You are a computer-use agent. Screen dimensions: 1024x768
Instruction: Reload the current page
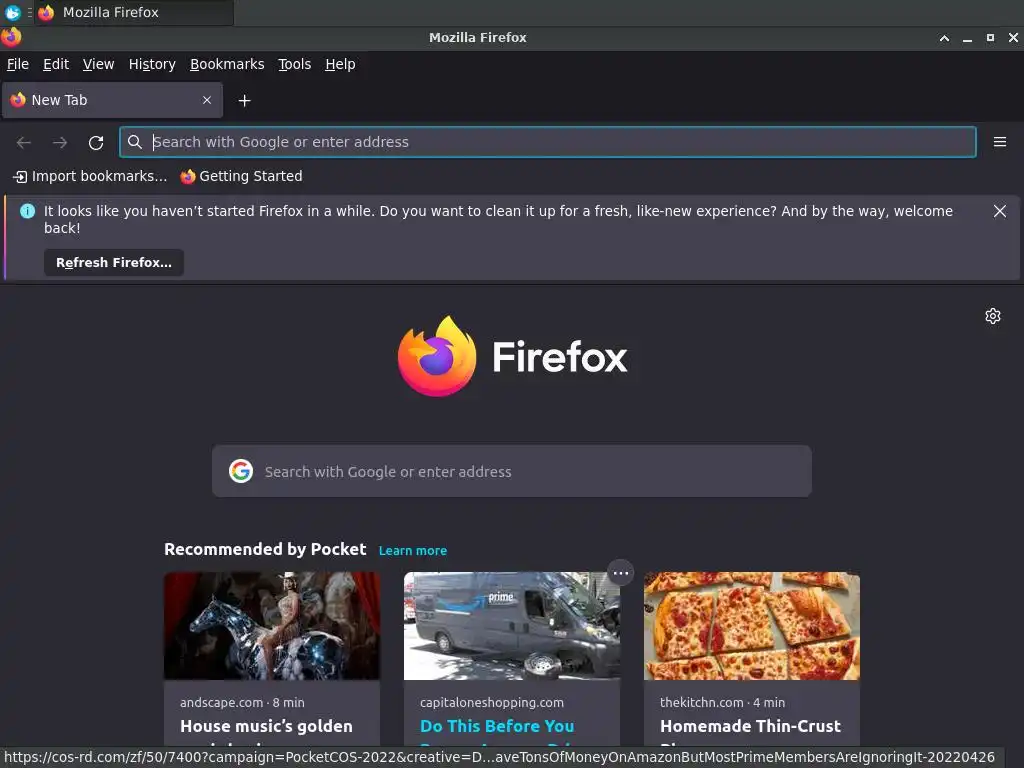(96, 142)
